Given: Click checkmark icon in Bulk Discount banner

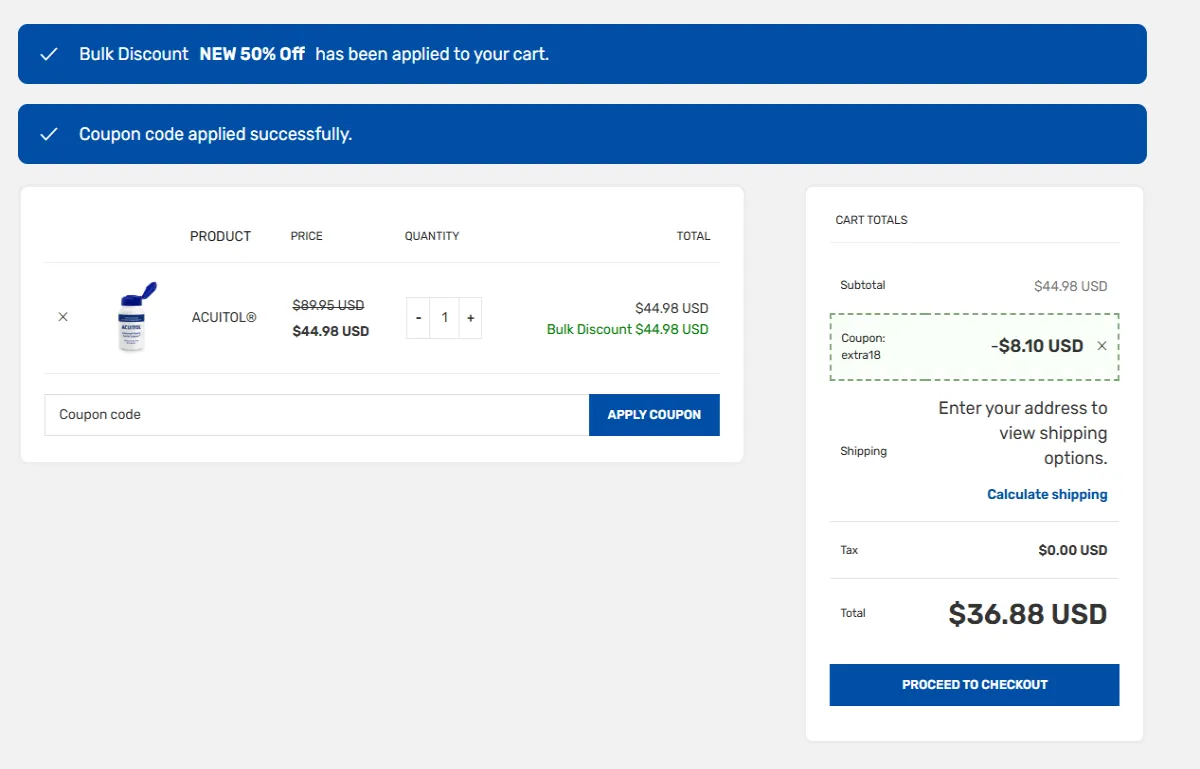Looking at the screenshot, I should click(x=49, y=54).
